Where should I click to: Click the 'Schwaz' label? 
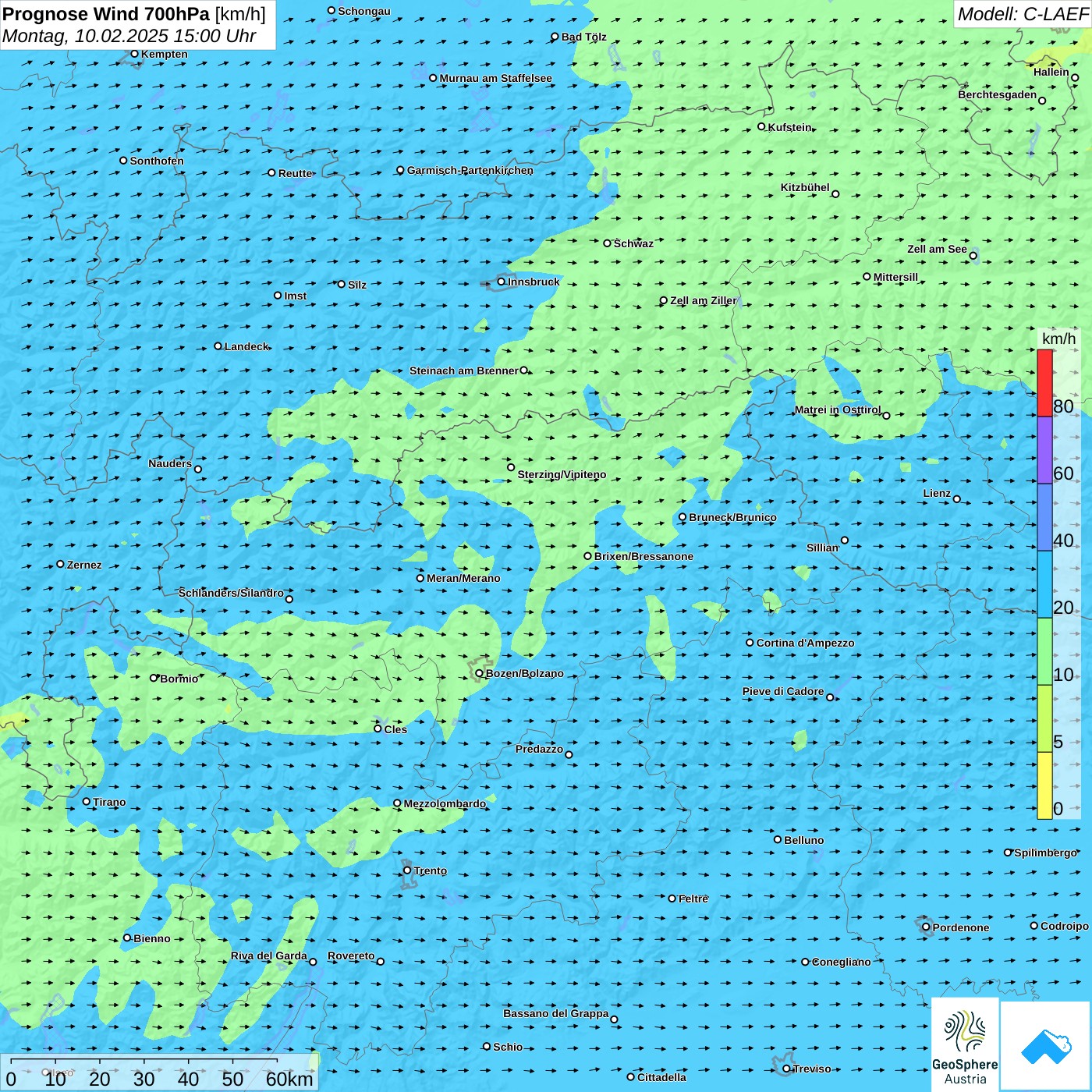coord(633,243)
